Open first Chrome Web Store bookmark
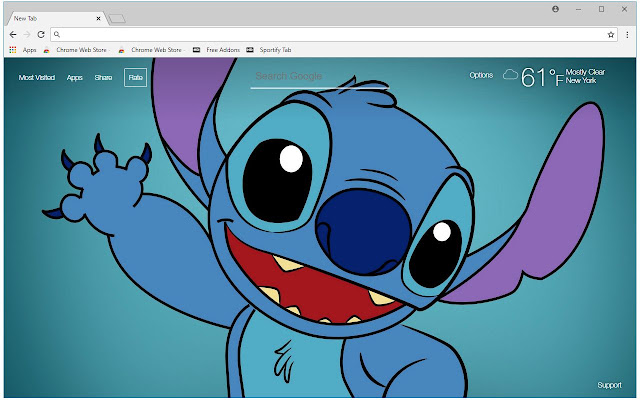 pos(76,50)
